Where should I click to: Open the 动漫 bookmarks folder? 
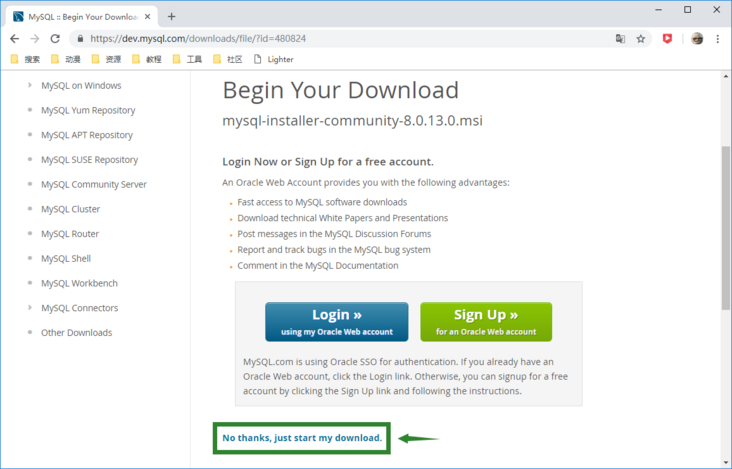tap(66, 59)
